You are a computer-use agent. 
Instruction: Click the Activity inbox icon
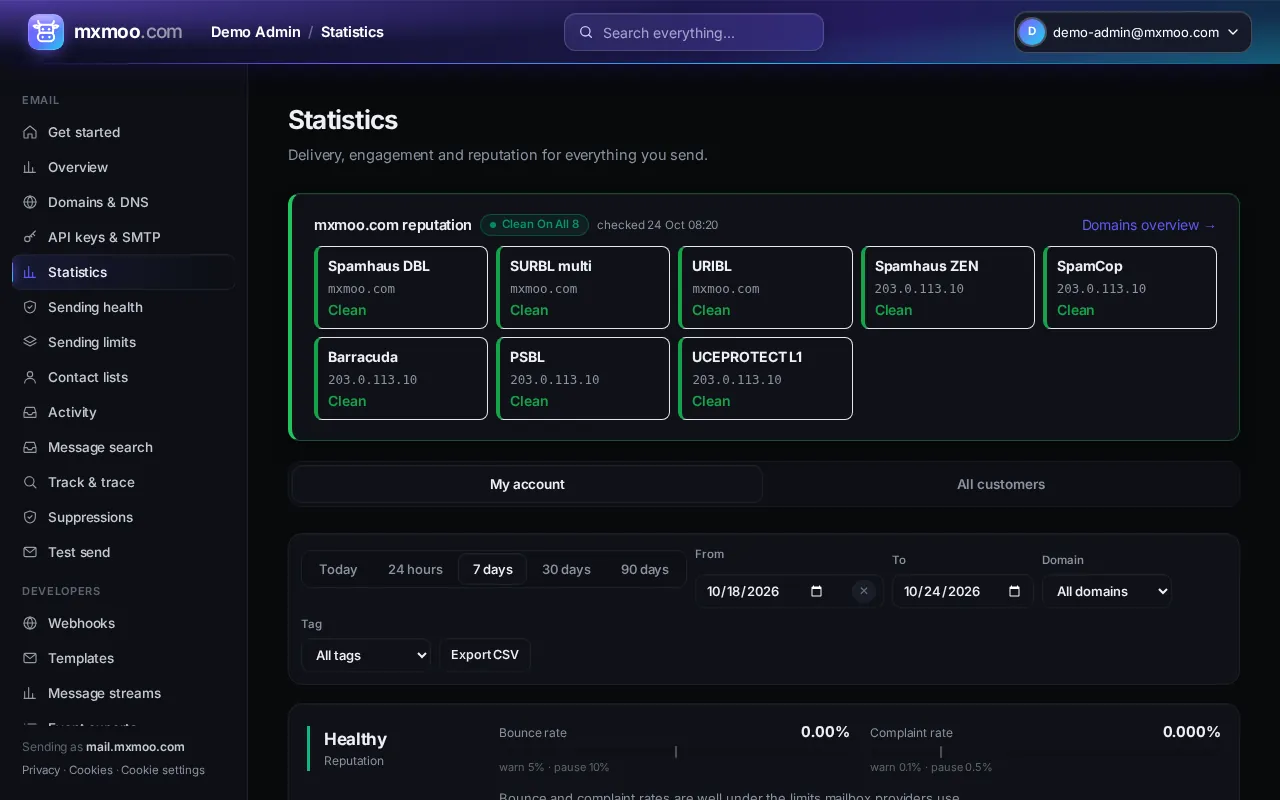pyautogui.click(x=30, y=412)
